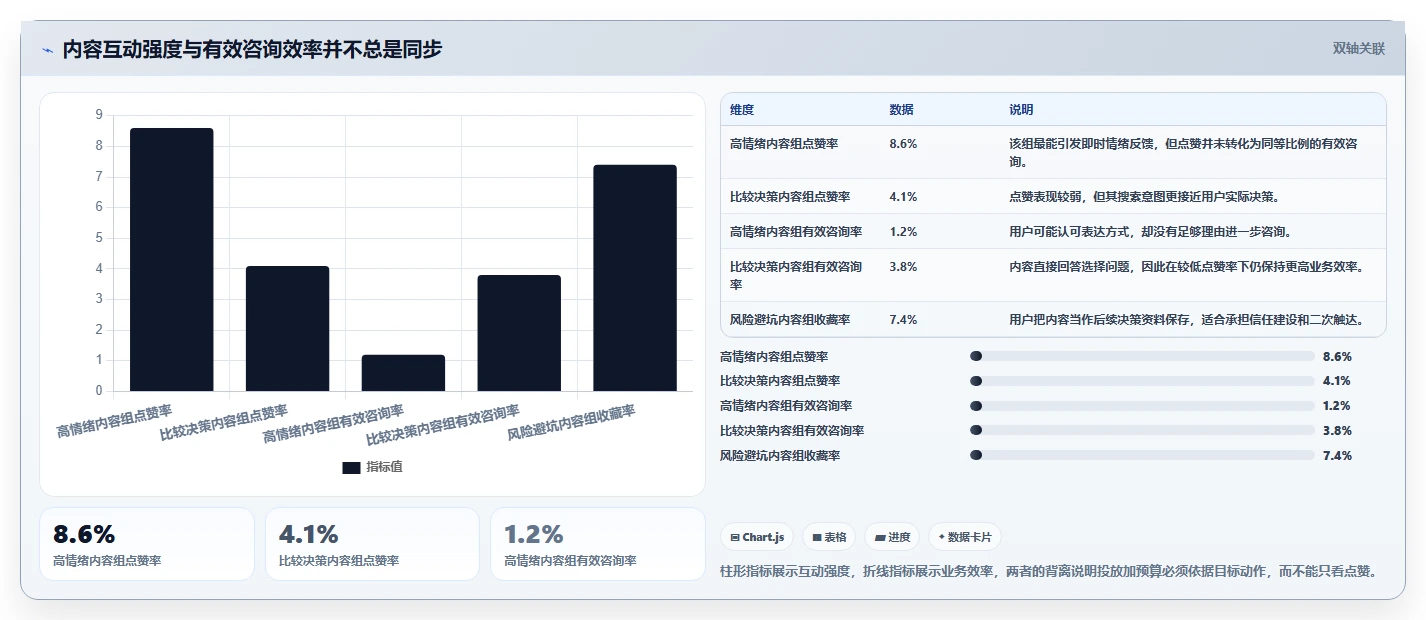Select the 高情绪内容组点赞率 table row name
The height and width of the screenshot is (620, 1426).
click(x=784, y=144)
